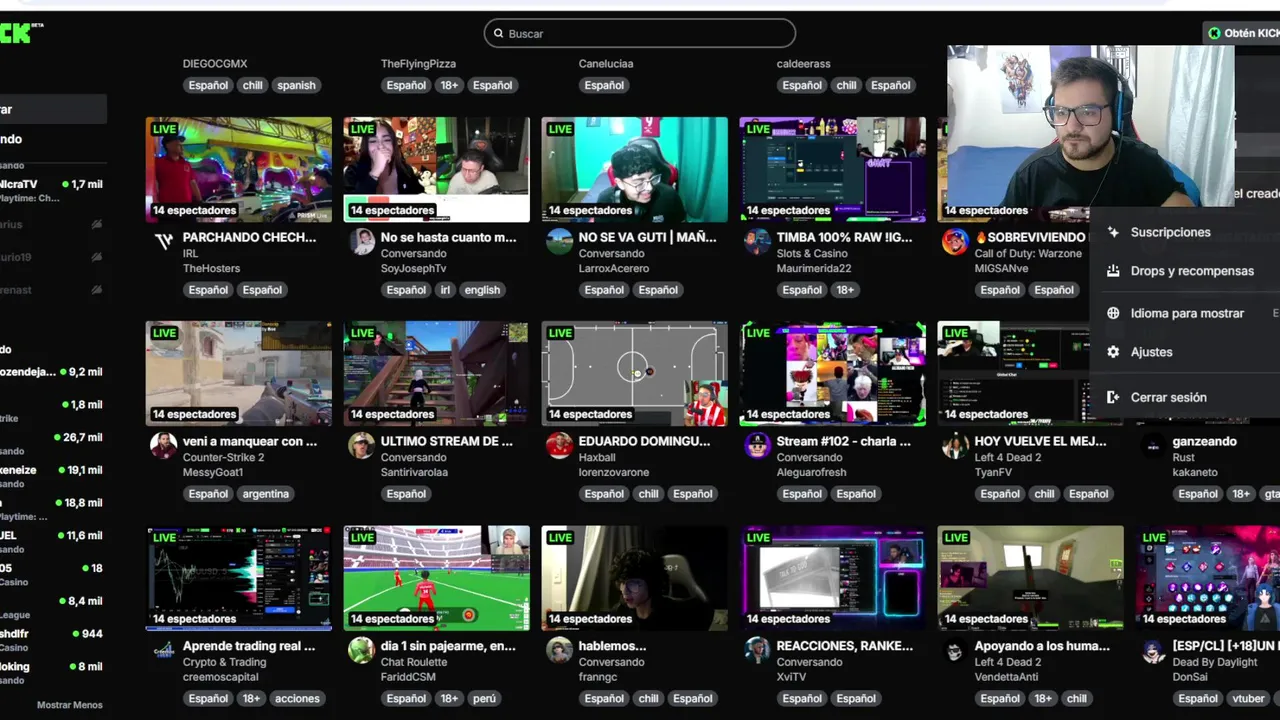The height and width of the screenshot is (720, 1280).
Task: Click the Obtén KICK button
Action: pos(1242,33)
